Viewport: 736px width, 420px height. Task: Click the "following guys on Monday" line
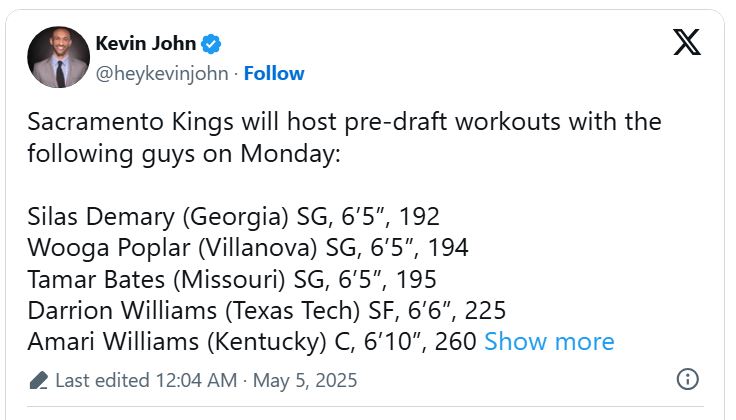[x=186, y=155]
